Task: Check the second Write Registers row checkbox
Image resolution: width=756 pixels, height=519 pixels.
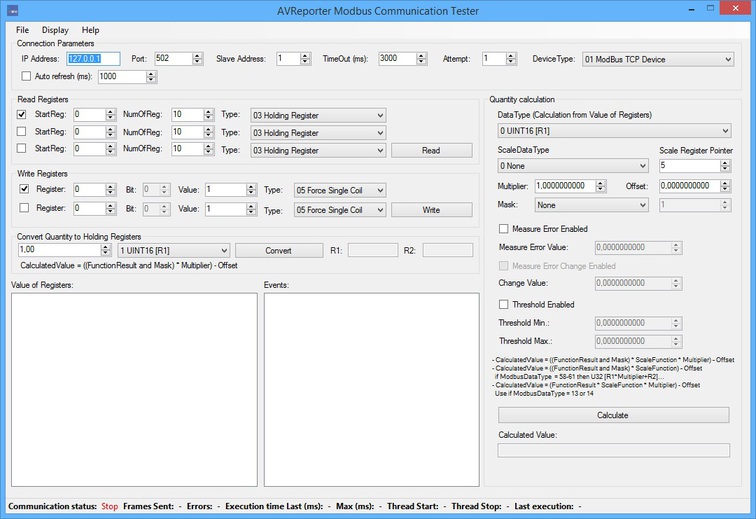Action: click(x=24, y=207)
